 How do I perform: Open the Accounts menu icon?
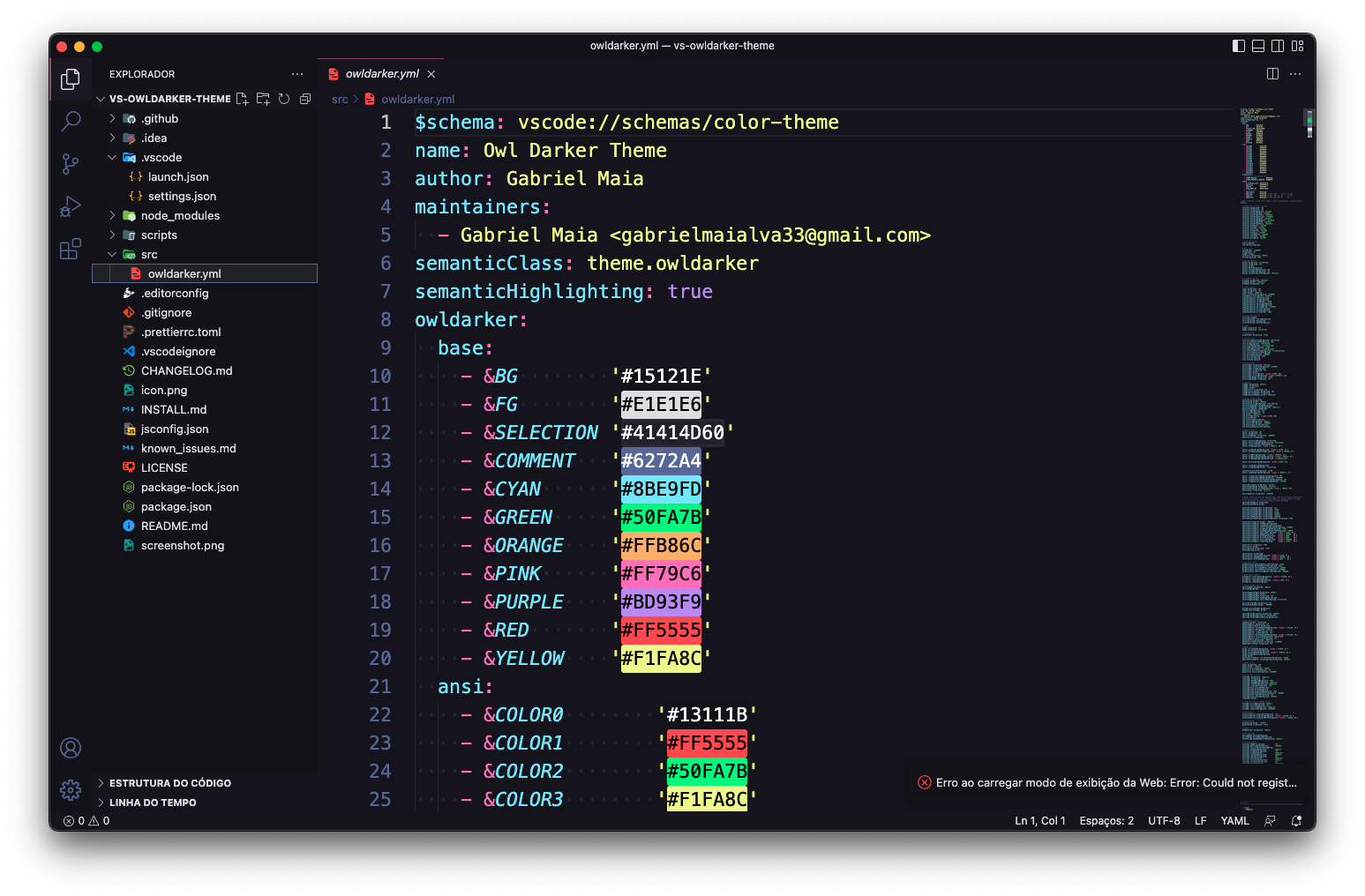pos(71,748)
